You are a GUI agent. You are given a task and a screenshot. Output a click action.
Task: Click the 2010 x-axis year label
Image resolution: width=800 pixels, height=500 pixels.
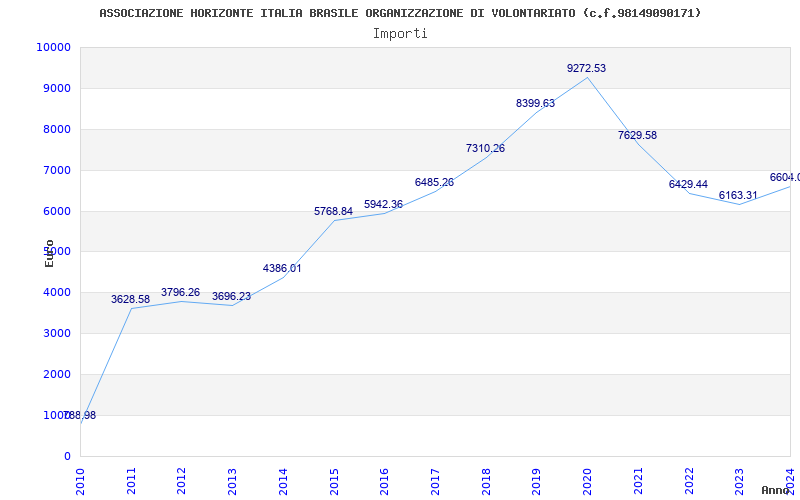[81, 481]
